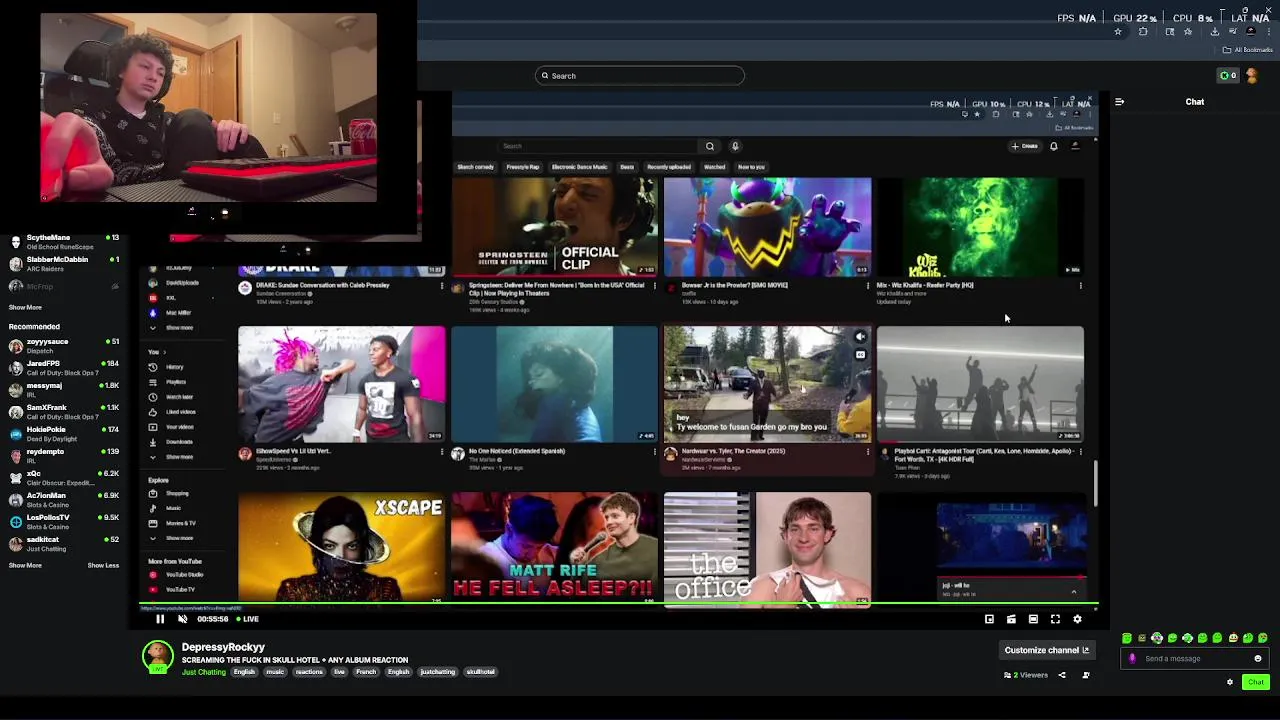Click the DepressyRockyy channel avatar

(x=157, y=657)
